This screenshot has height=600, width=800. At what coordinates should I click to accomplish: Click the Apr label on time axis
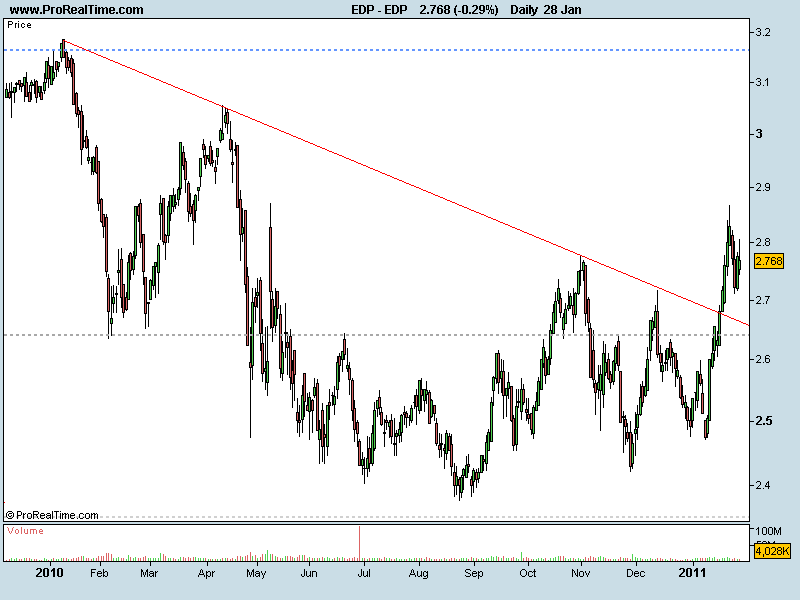[x=206, y=573]
